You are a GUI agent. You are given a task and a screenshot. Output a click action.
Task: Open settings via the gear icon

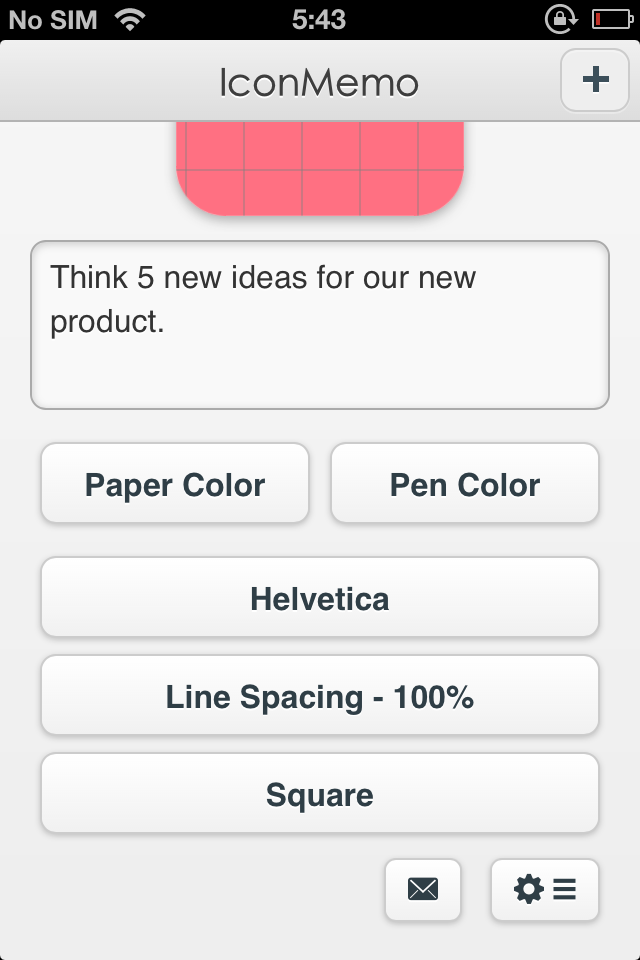(x=529, y=889)
